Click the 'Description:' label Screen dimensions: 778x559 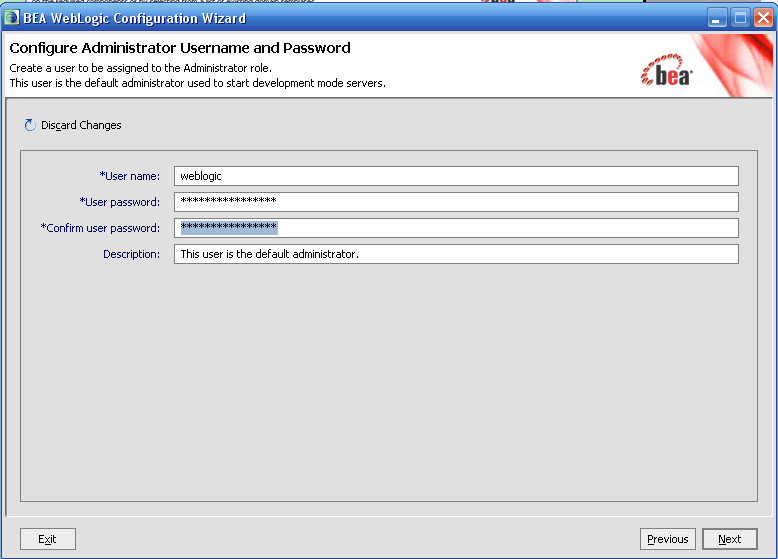coord(131,254)
